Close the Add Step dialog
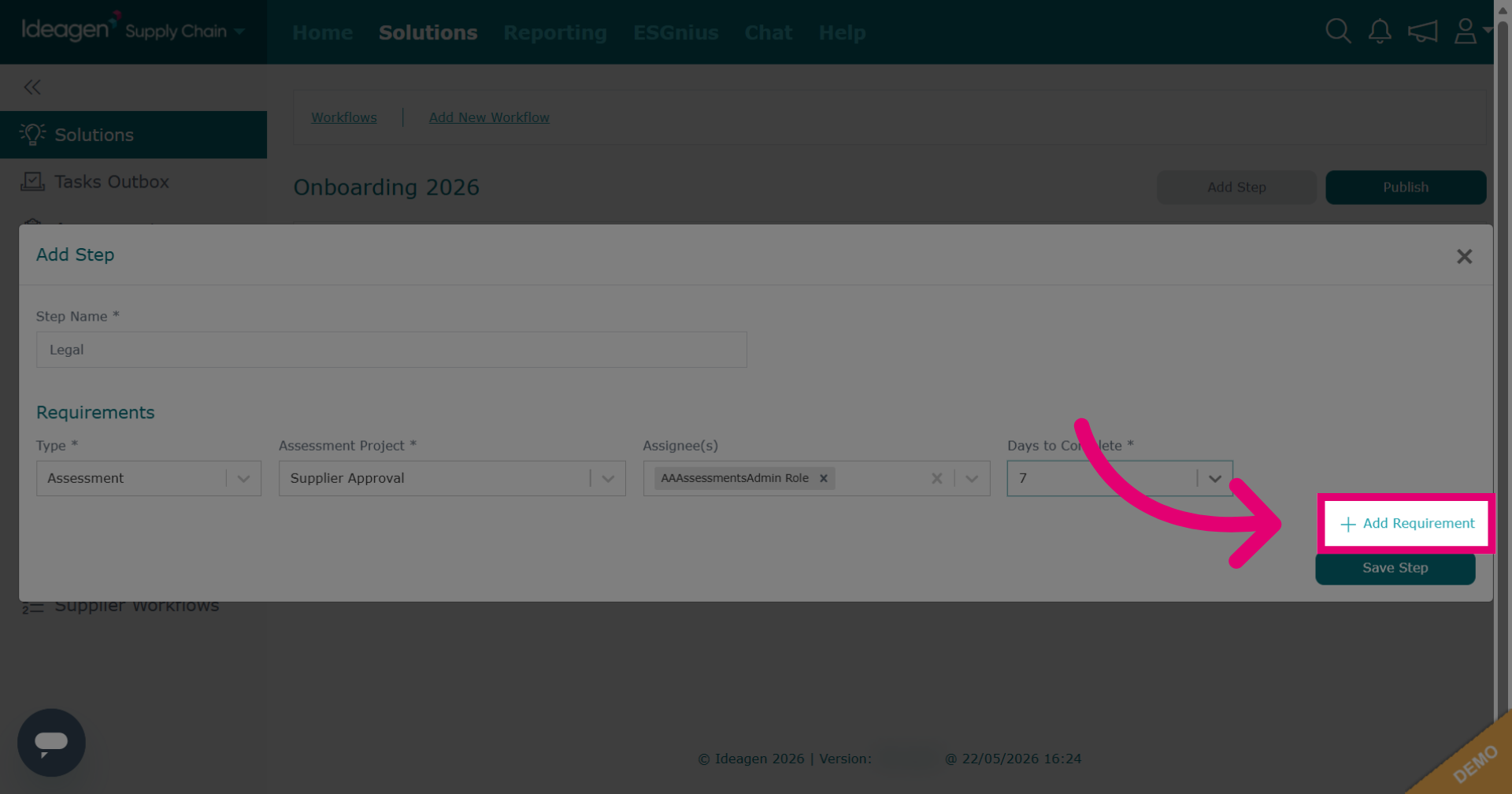 coord(1464,257)
